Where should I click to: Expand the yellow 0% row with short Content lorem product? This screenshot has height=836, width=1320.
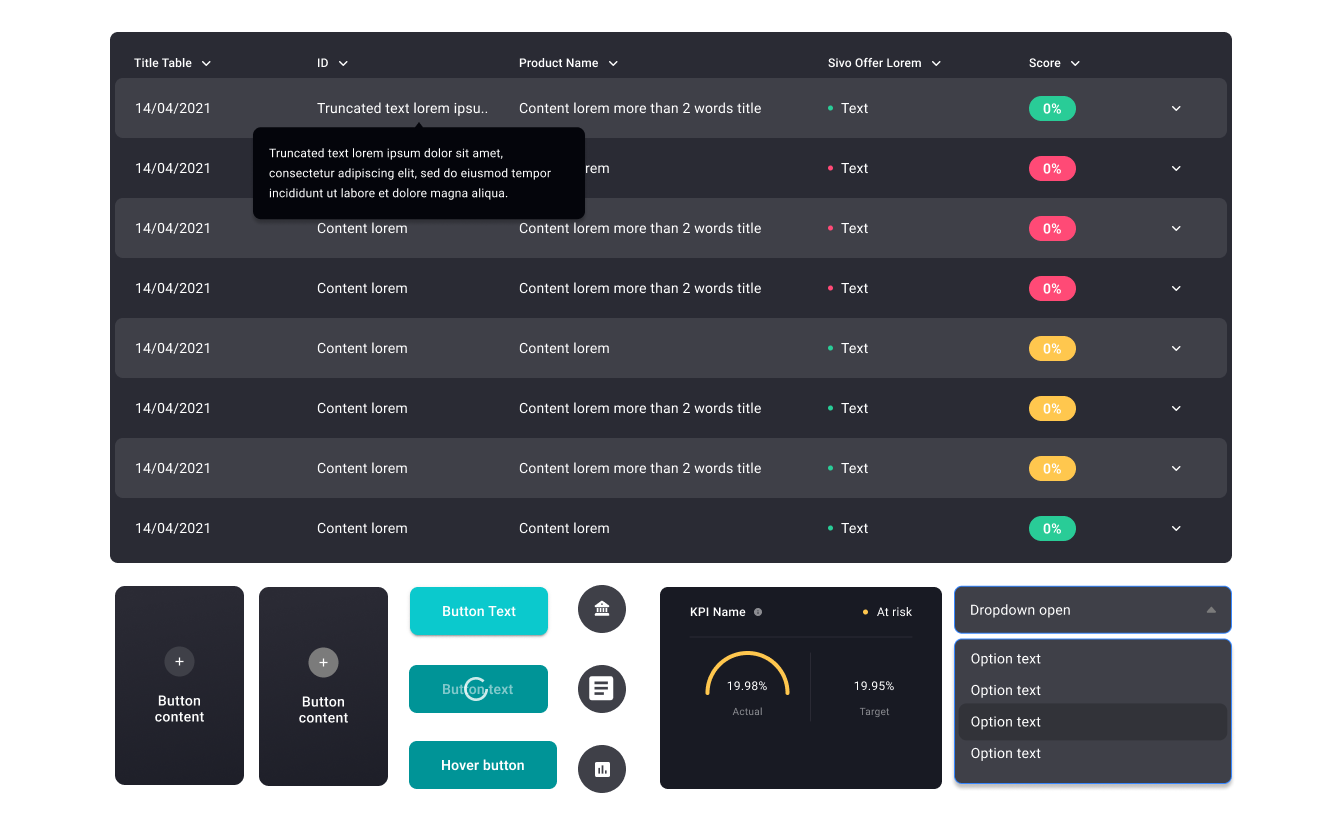[x=1176, y=348]
